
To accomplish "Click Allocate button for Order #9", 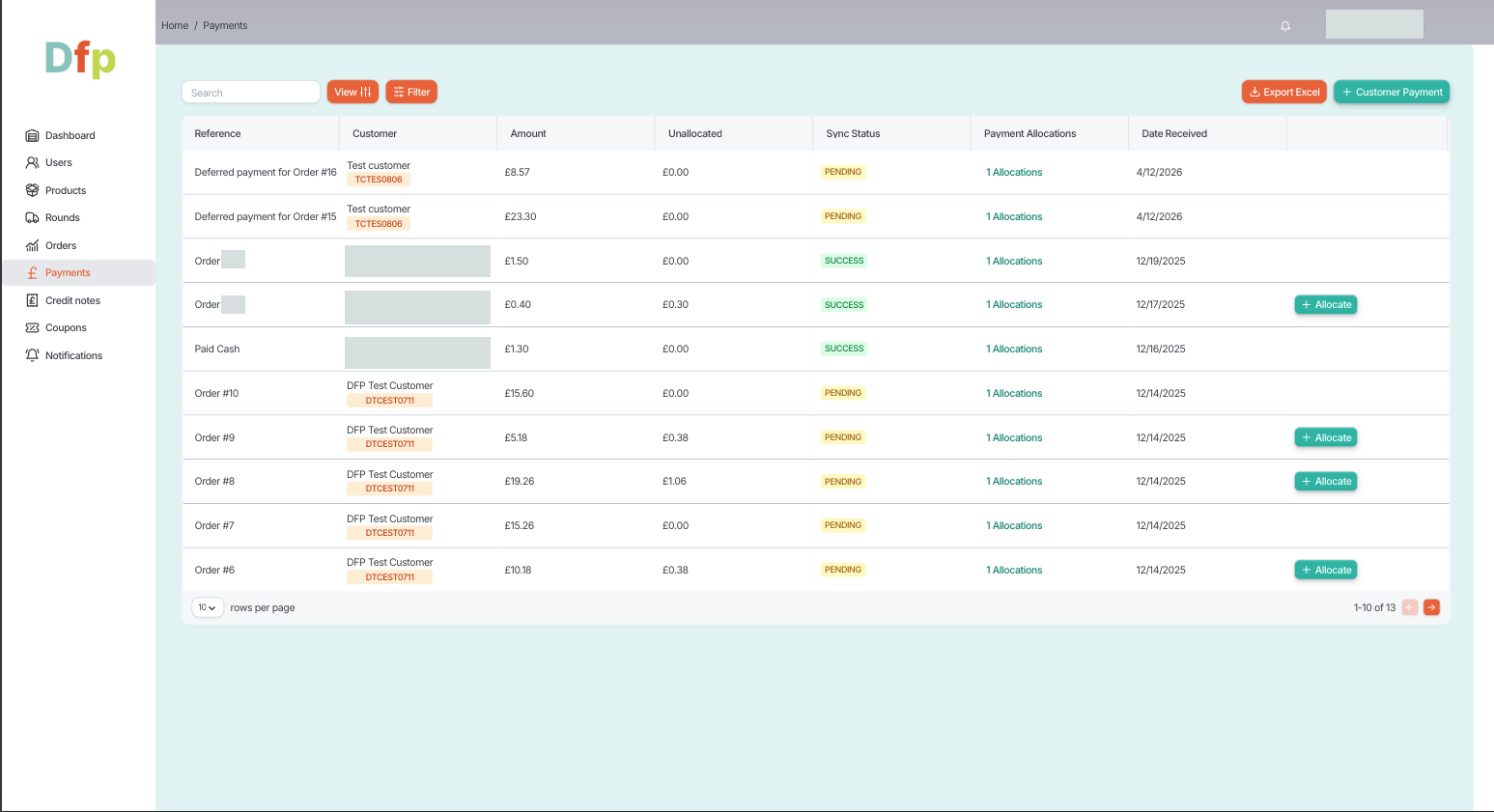I will coord(1326,437).
